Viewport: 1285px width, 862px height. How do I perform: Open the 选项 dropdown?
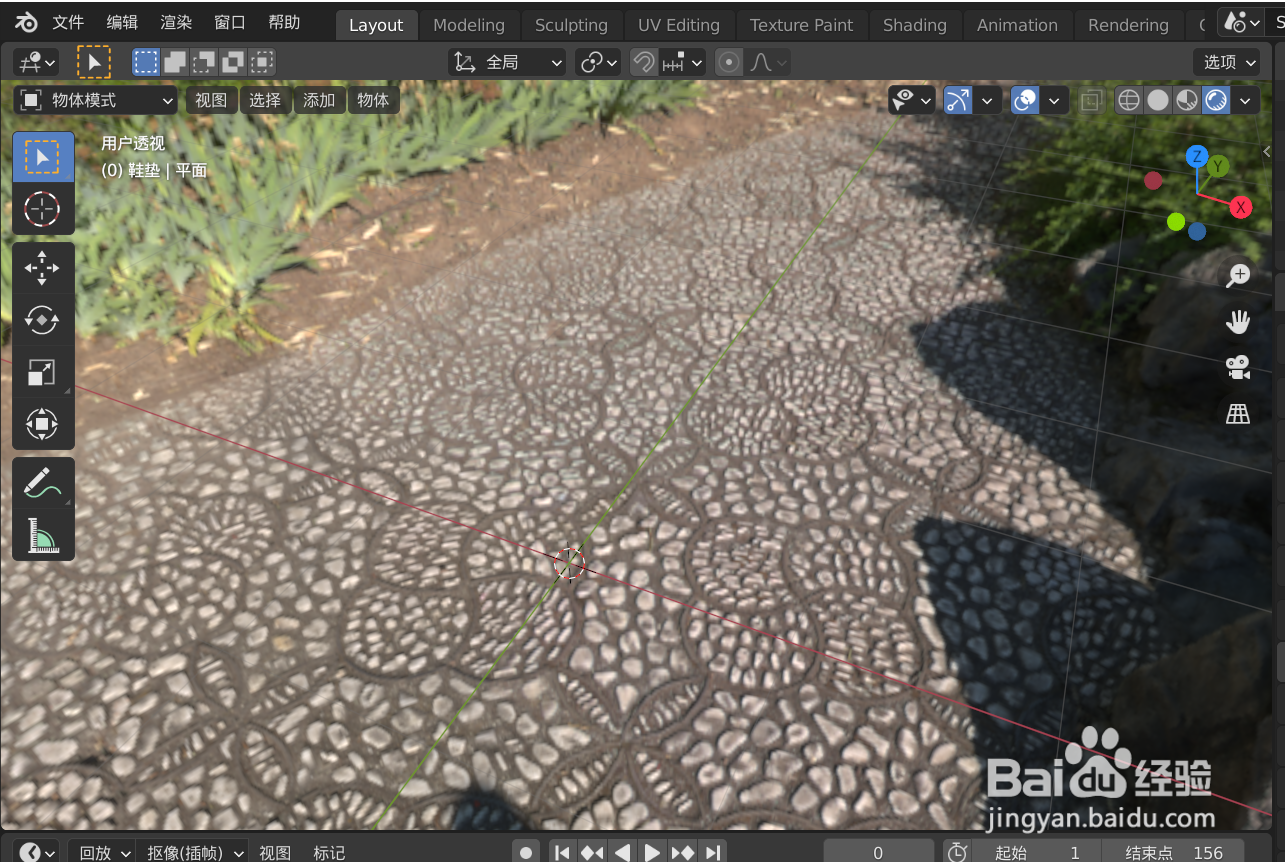[1227, 62]
